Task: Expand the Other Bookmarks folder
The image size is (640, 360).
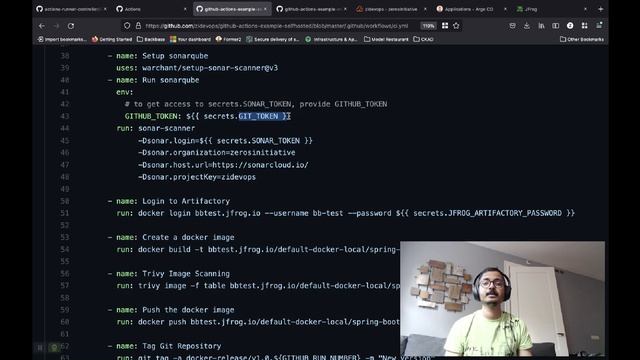Action: pos(582,39)
